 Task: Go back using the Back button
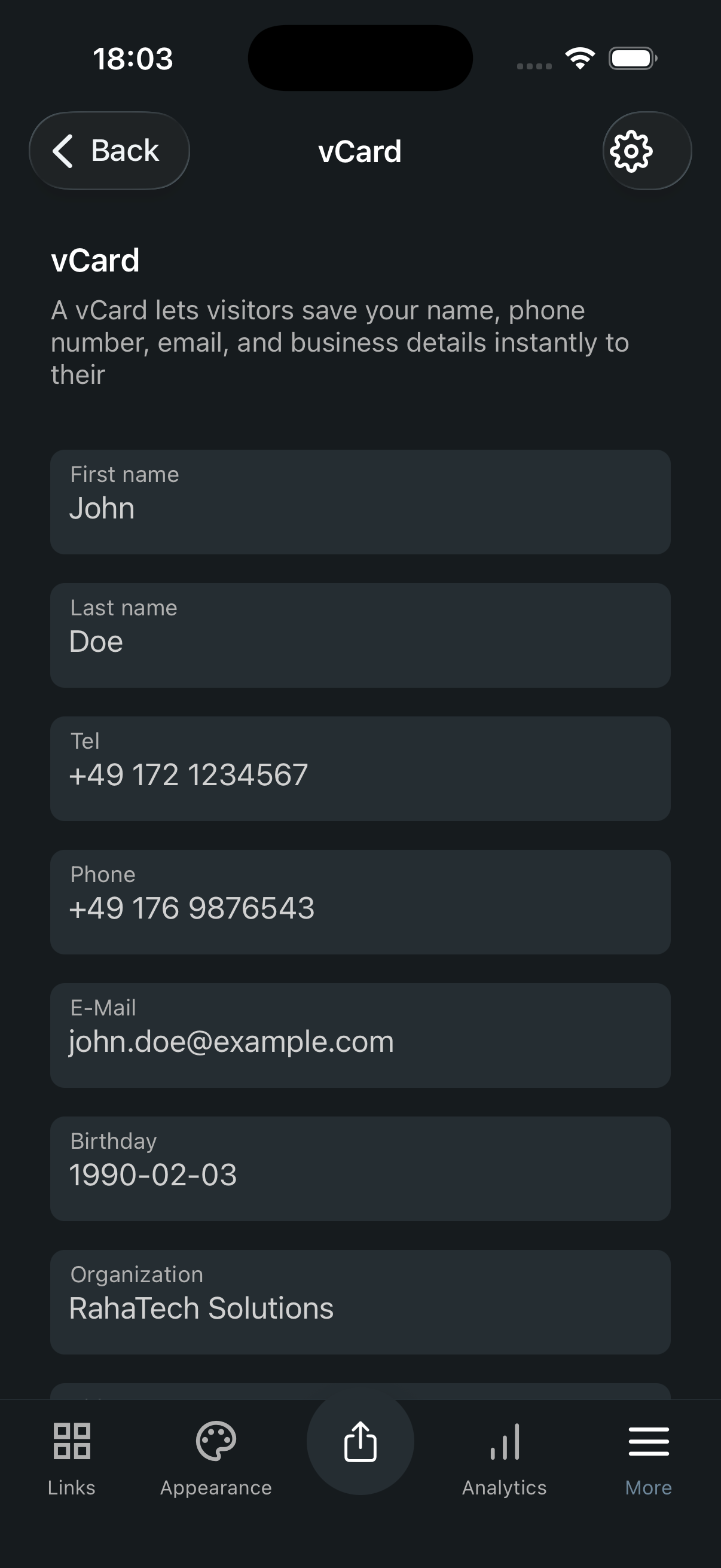pos(109,151)
